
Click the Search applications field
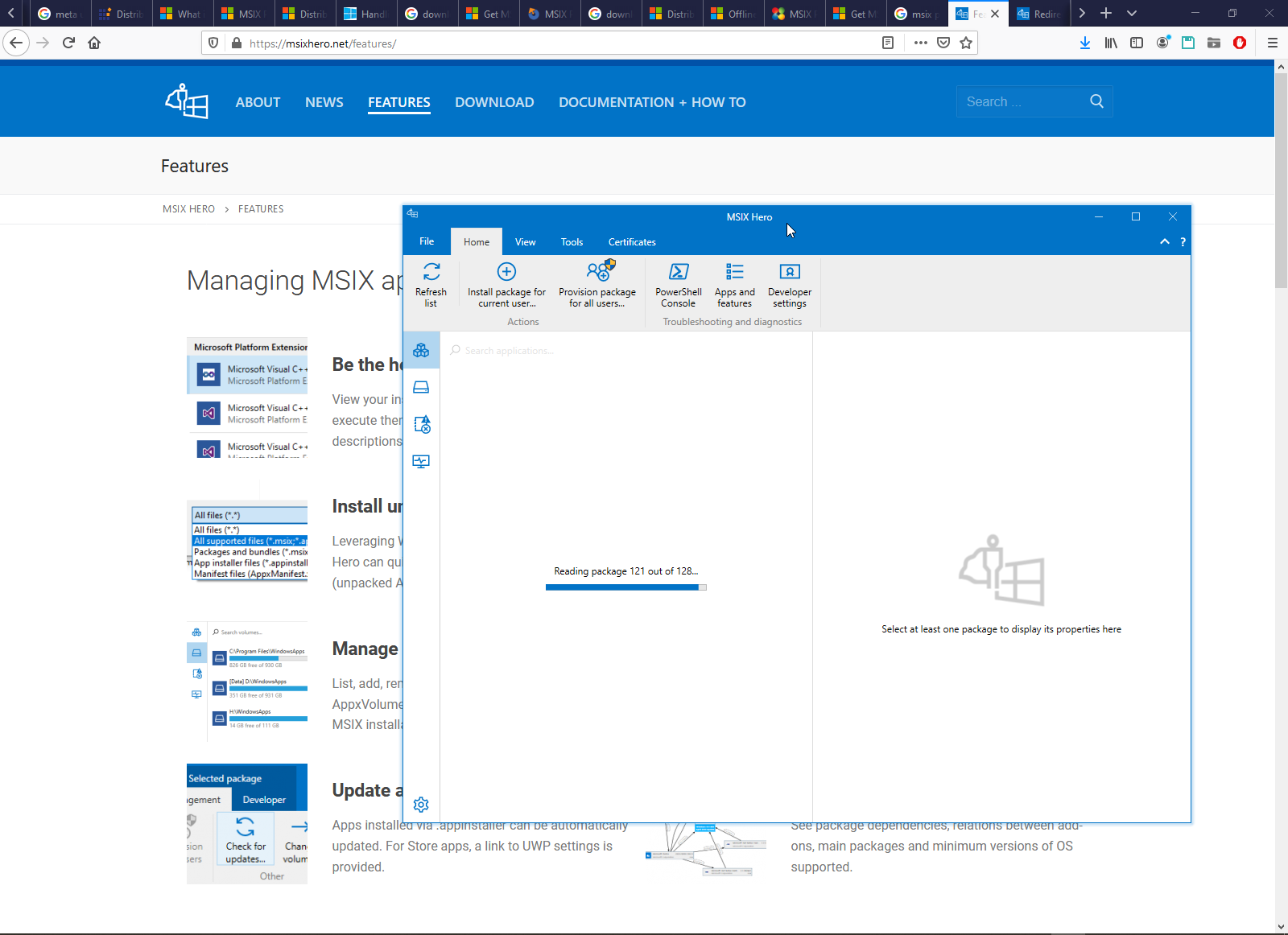pyautogui.click(x=625, y=351)
